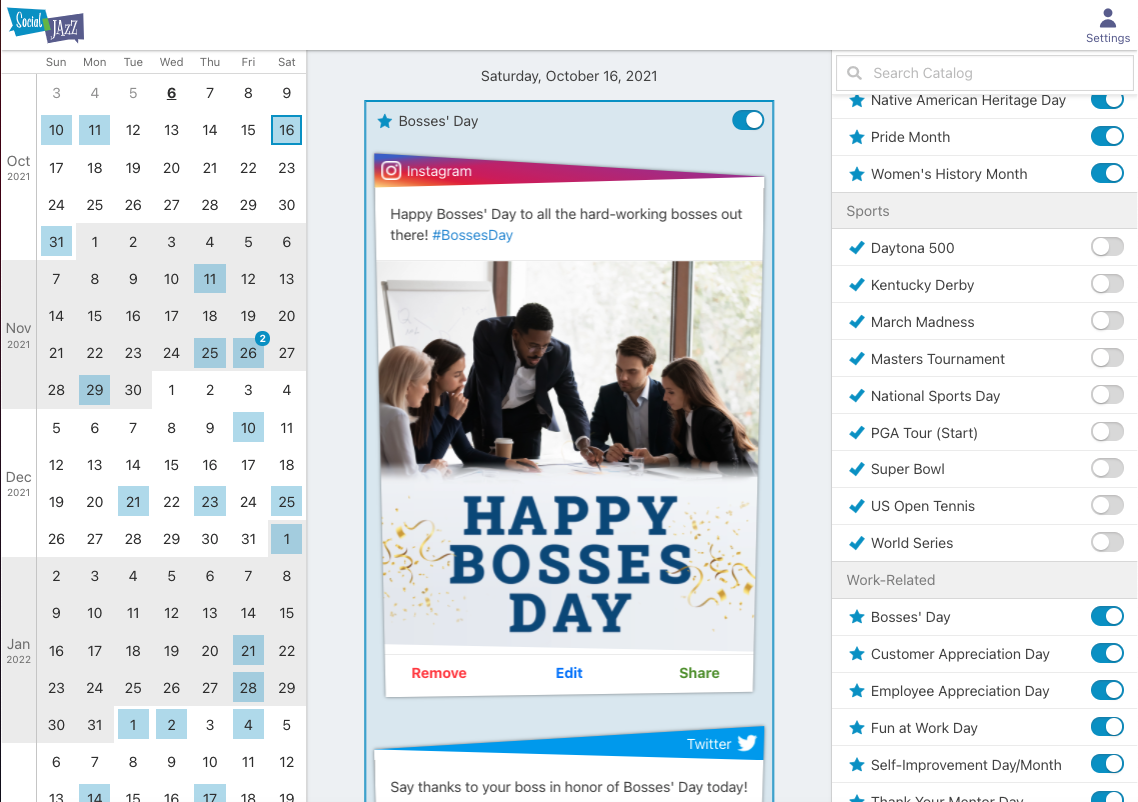The image size is (1138, 802).
Task: Click the #BossesDay hashtag link
Action: (x=472, y=235)
